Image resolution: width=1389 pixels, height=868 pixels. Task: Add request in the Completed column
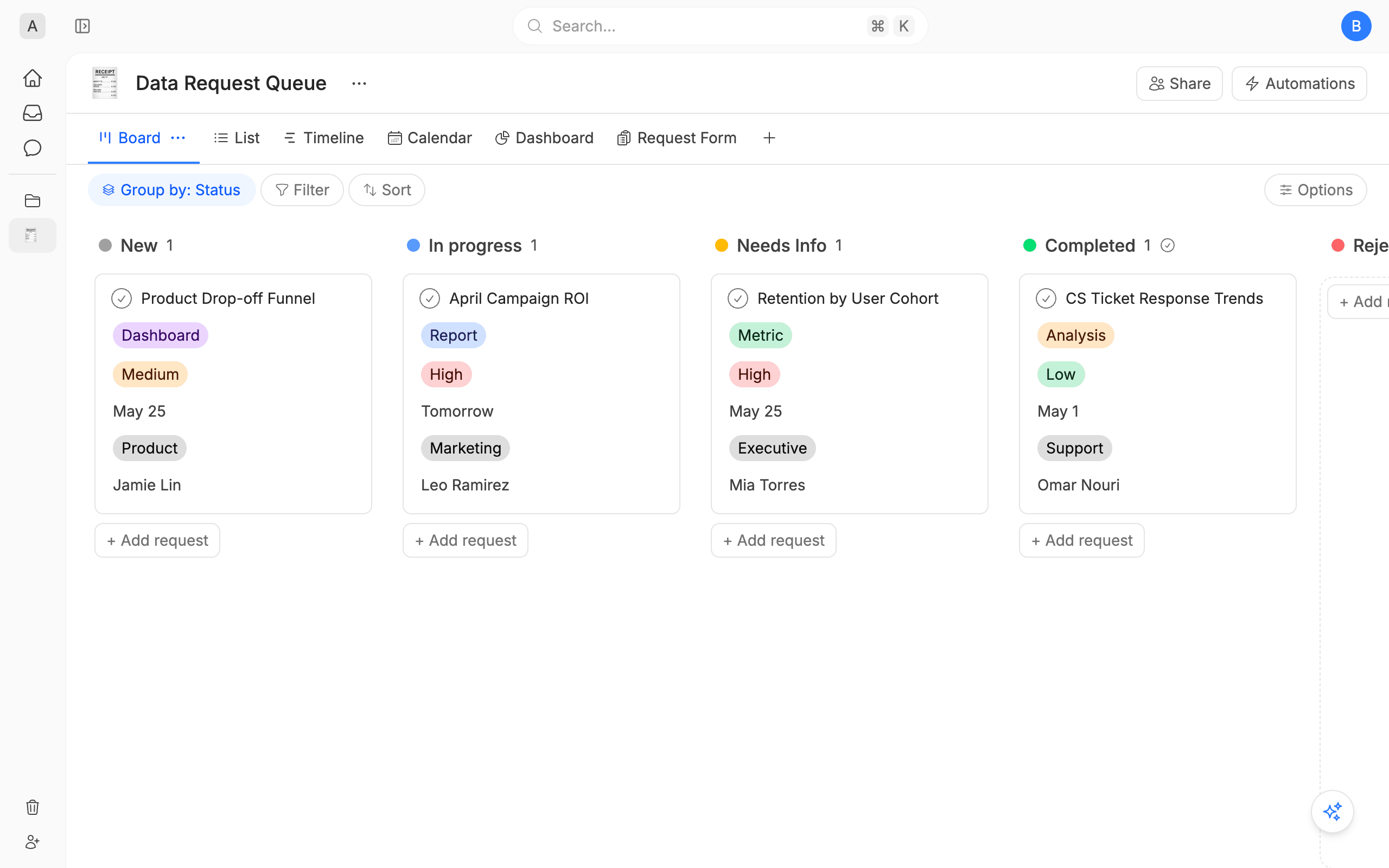tap(1082, 540)
